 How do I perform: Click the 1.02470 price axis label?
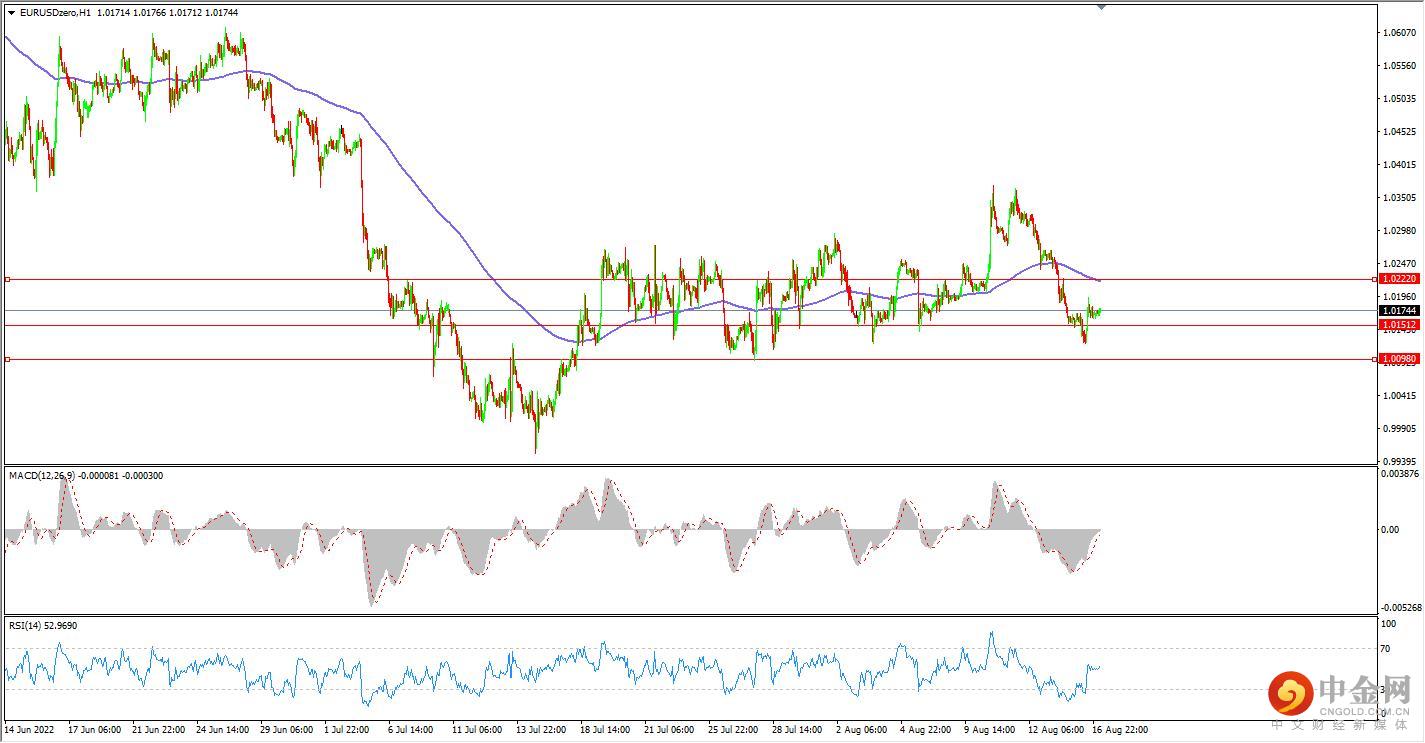(1398, 264)
